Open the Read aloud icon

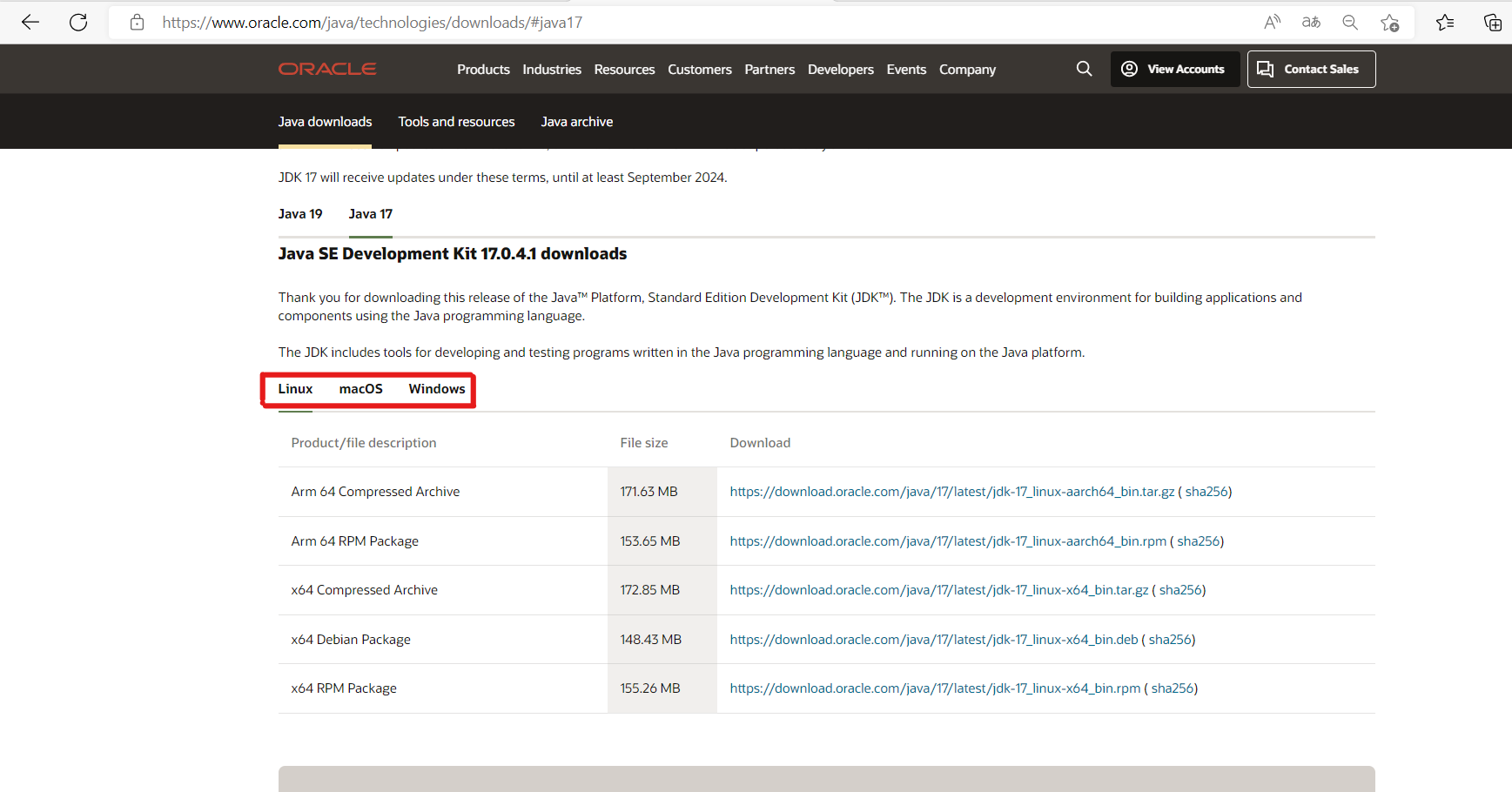[x=1273, y=23]
